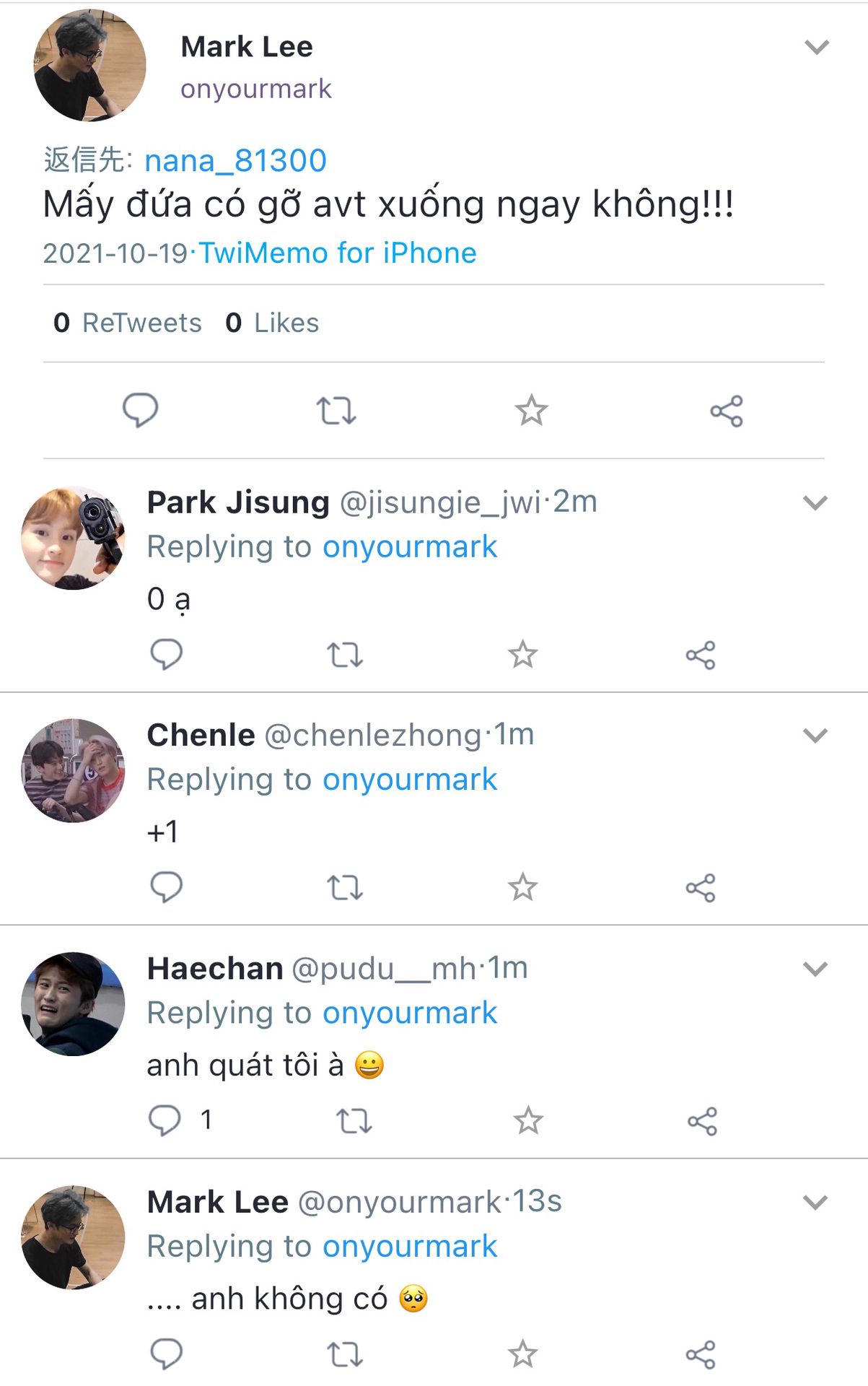
Task: Reply to Mark Lee's main tweet
Action: [140, 410]
